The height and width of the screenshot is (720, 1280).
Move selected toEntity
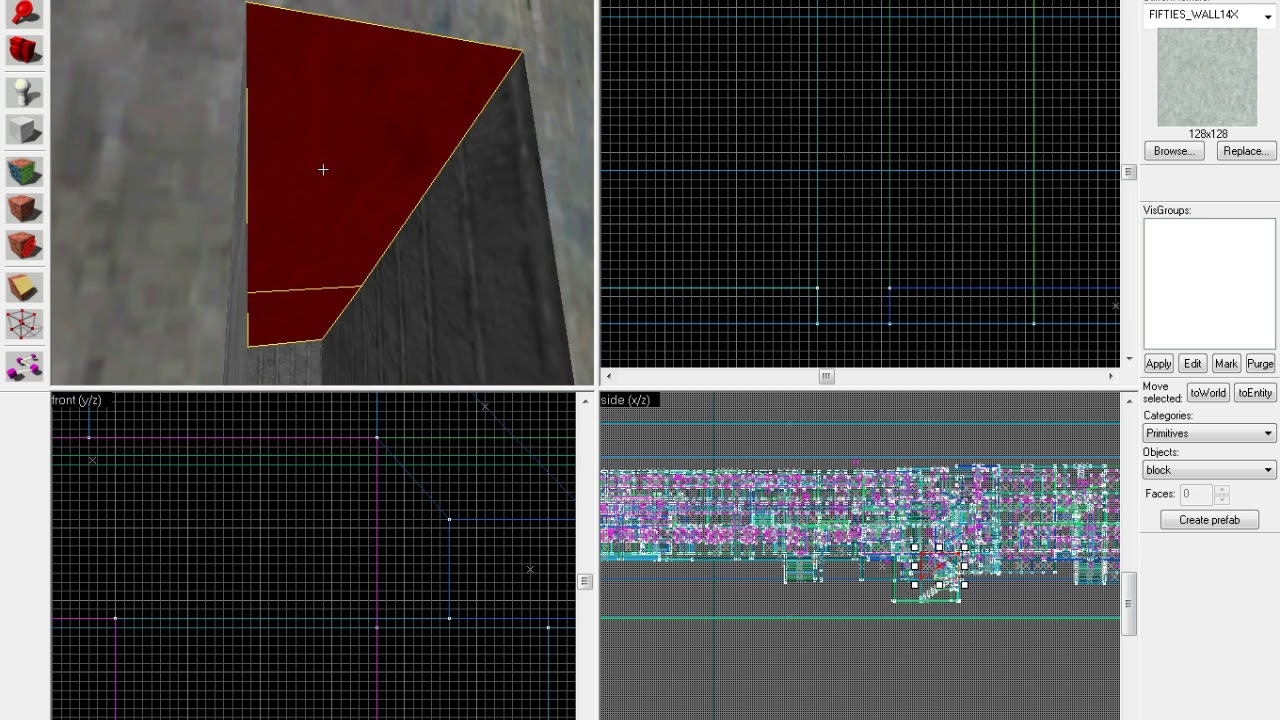point(1255,393)
